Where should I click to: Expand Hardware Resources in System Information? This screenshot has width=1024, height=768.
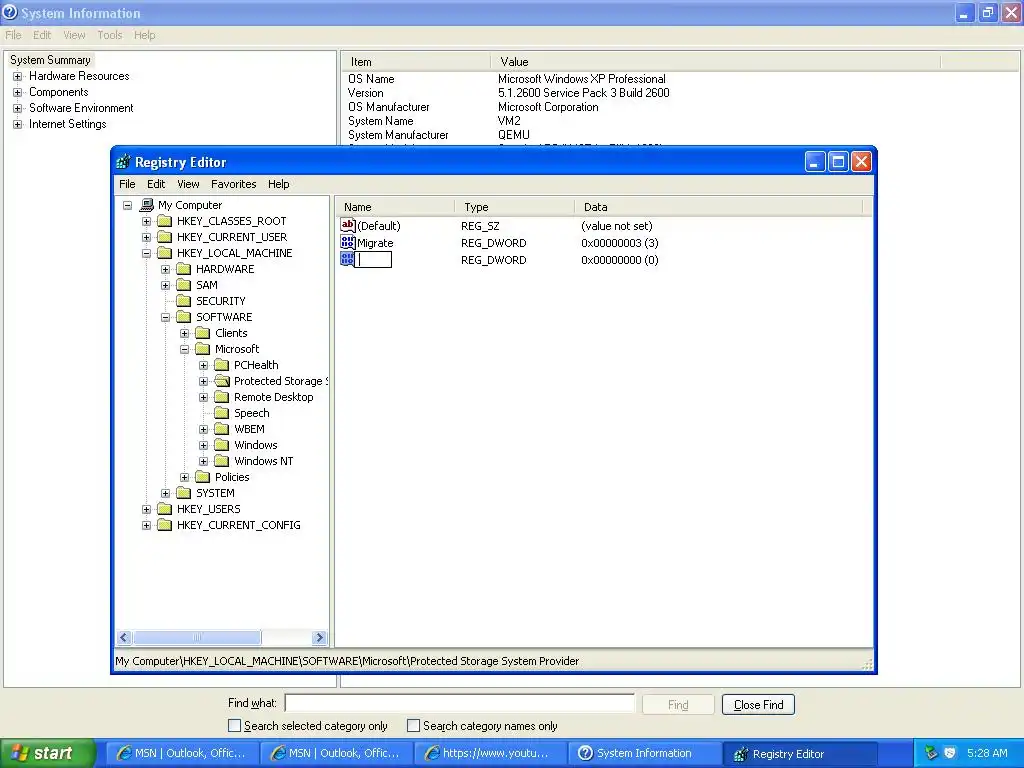pos(18,76)
